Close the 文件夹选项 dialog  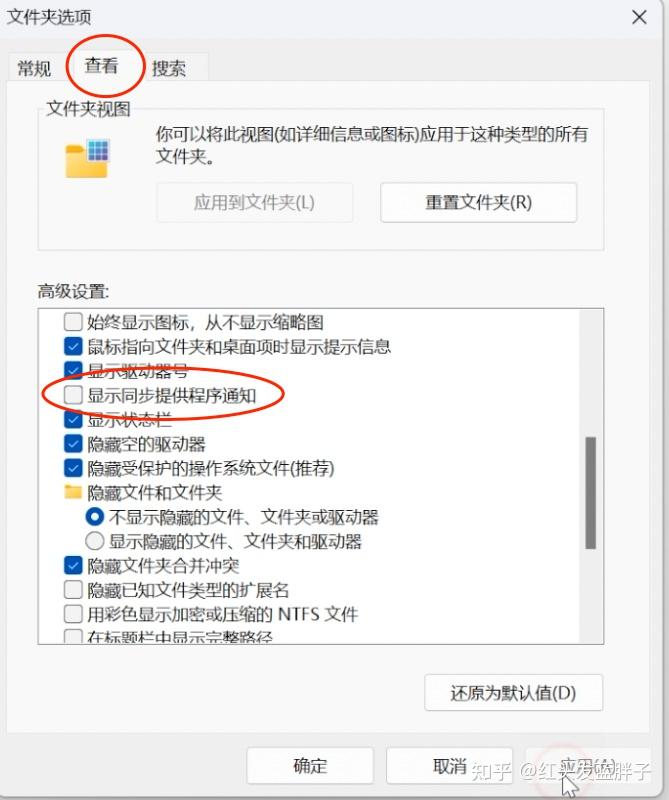pyautogui.click(x=639, y=17)
